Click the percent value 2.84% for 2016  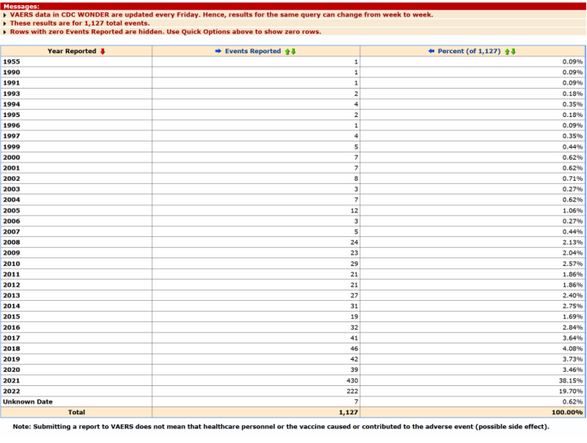coord(572,327)
